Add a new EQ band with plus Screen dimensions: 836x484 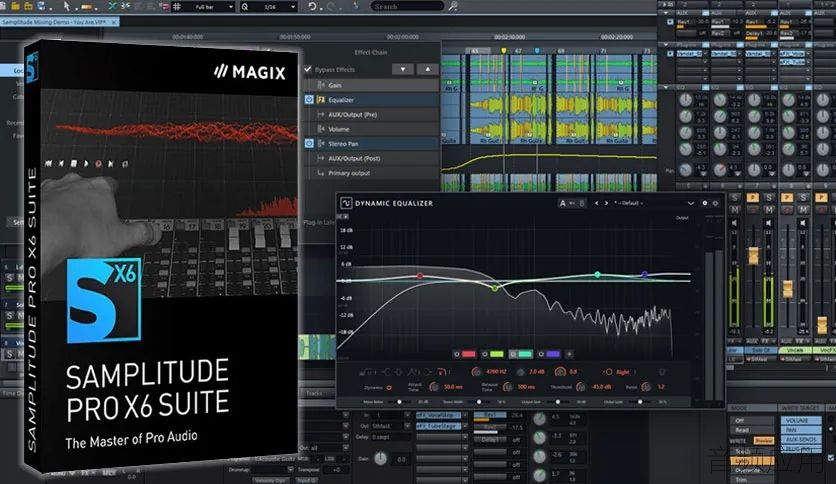pyautogui.click(x=569, y=354)
